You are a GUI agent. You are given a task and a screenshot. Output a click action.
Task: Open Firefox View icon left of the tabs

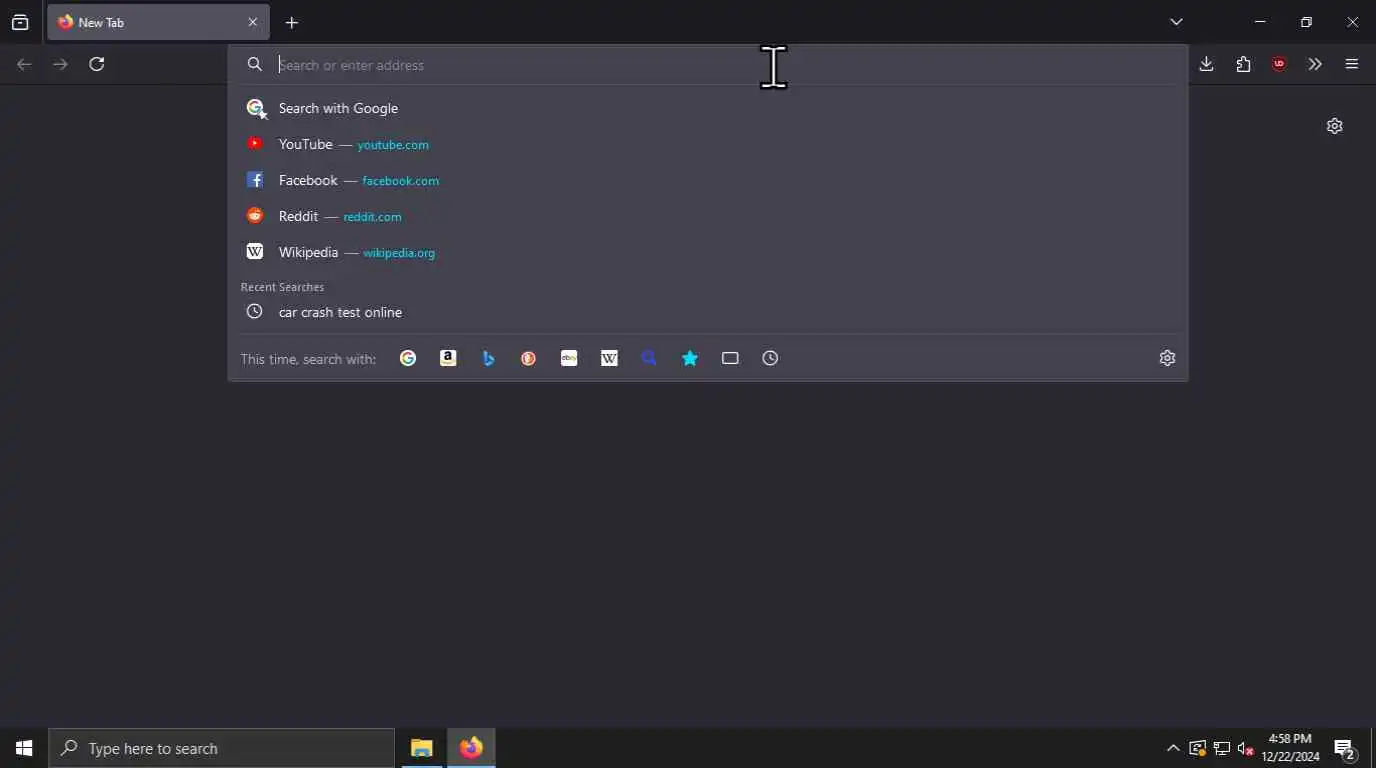20,22
